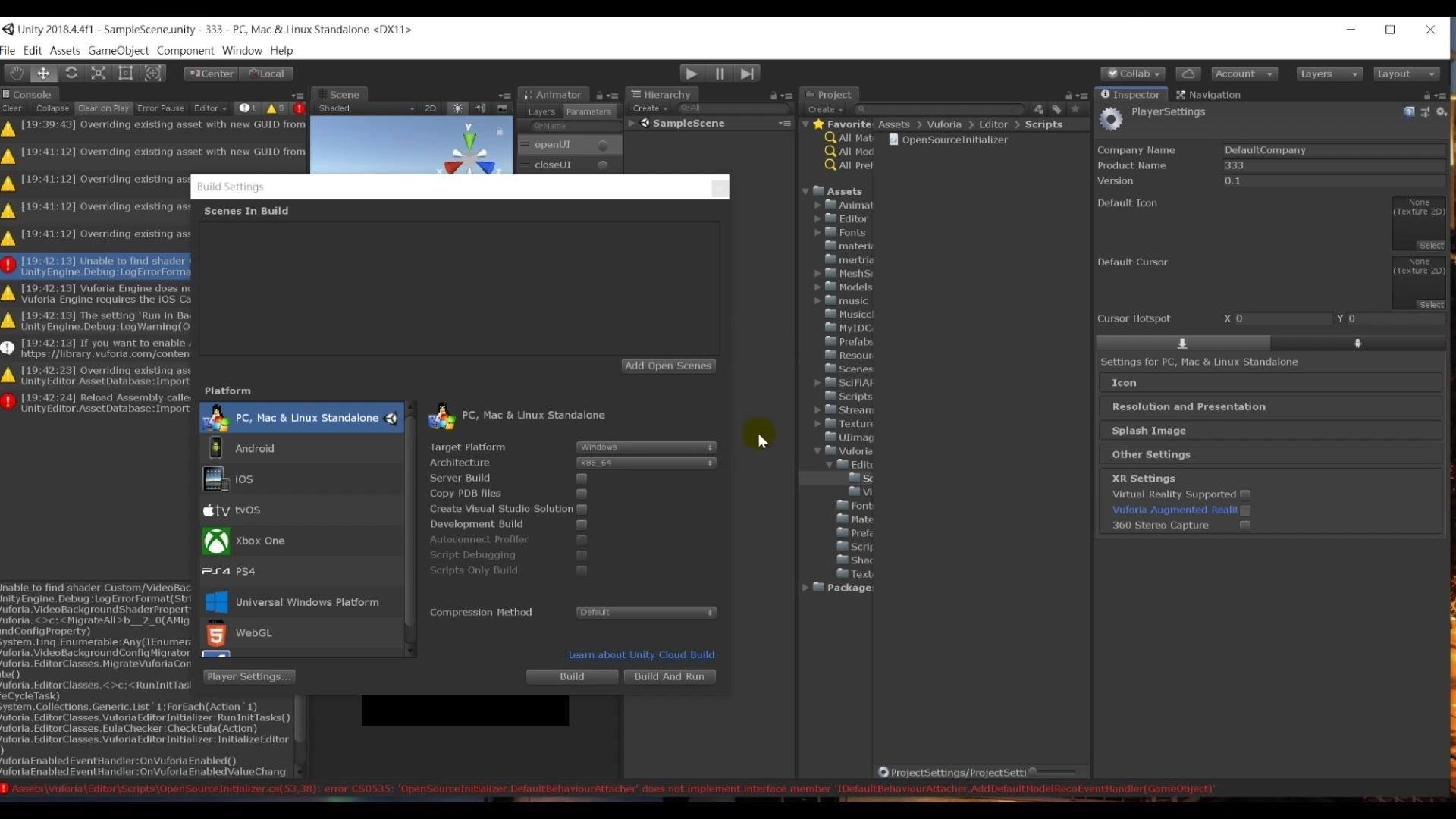Open Architecture dropdown
1456x819 pixels.
point(646,463)
